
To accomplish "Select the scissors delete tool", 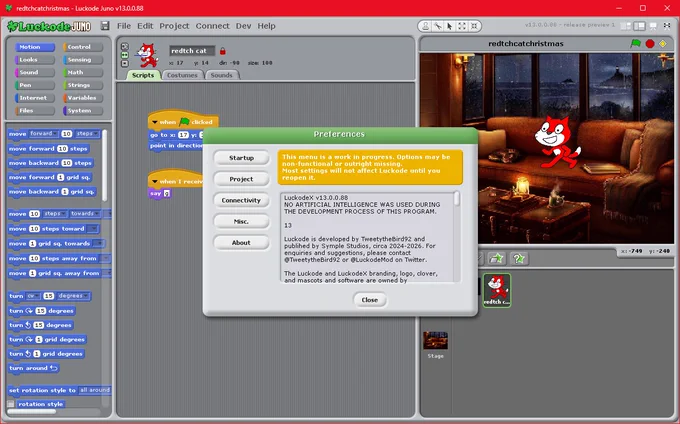I will click(x=438, y=26).
